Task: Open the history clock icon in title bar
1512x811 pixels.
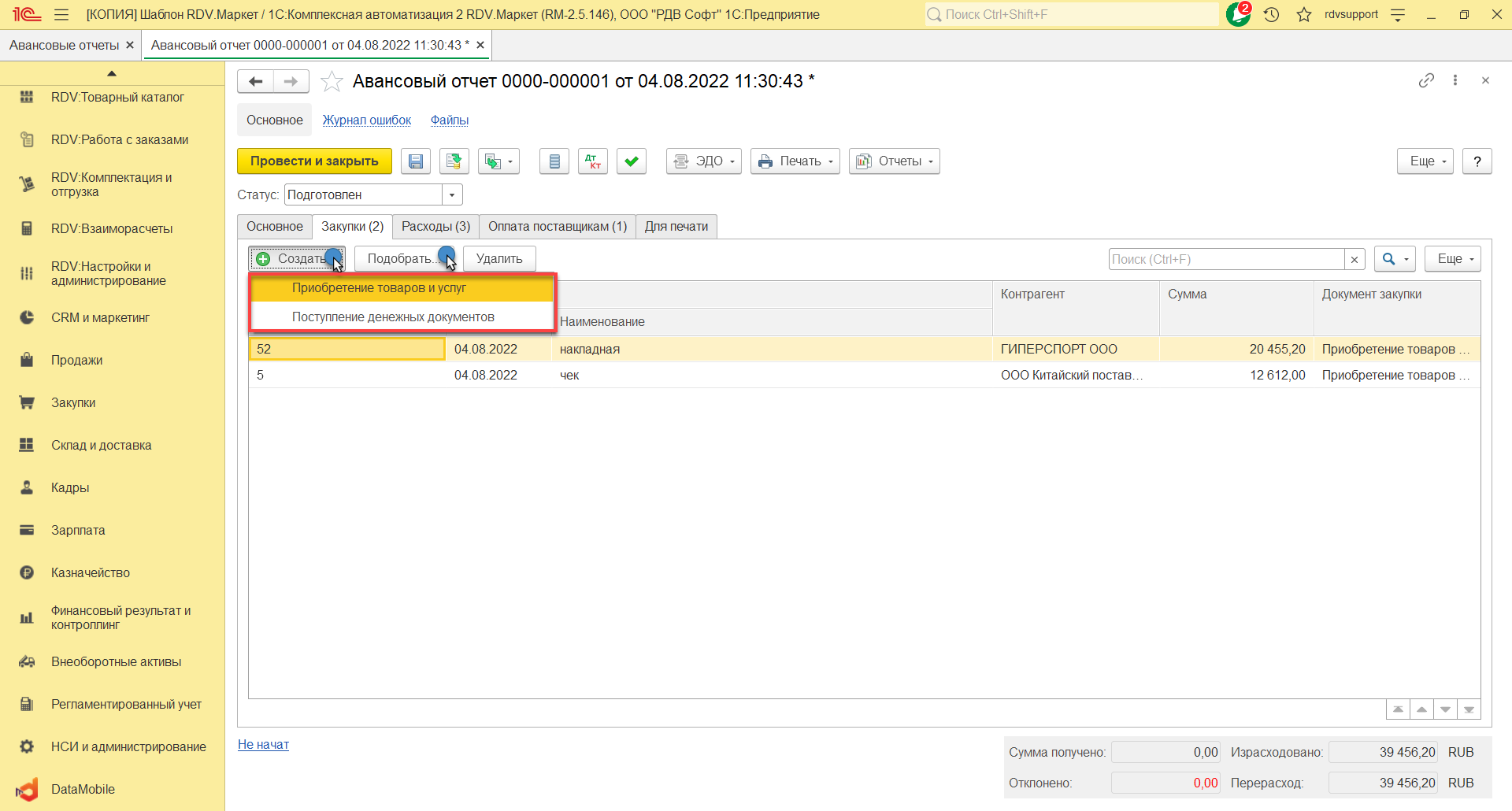Action: [x=1271, y=14]
